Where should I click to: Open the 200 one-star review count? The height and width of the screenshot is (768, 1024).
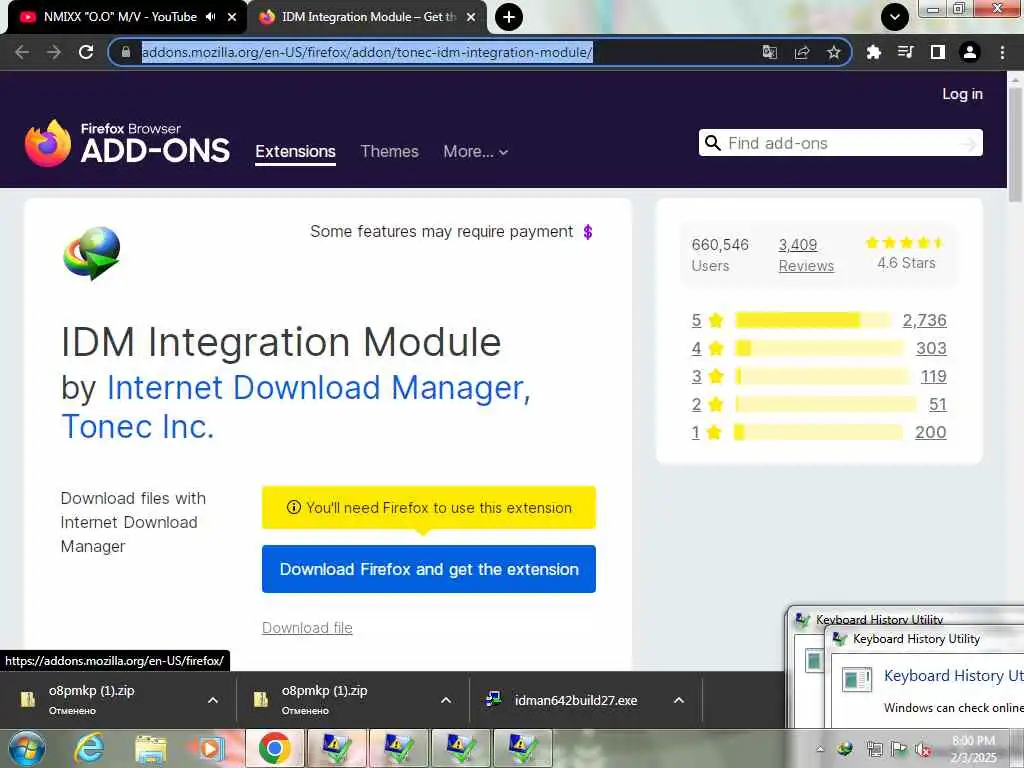pyautogui.click(x=931, y=432)
